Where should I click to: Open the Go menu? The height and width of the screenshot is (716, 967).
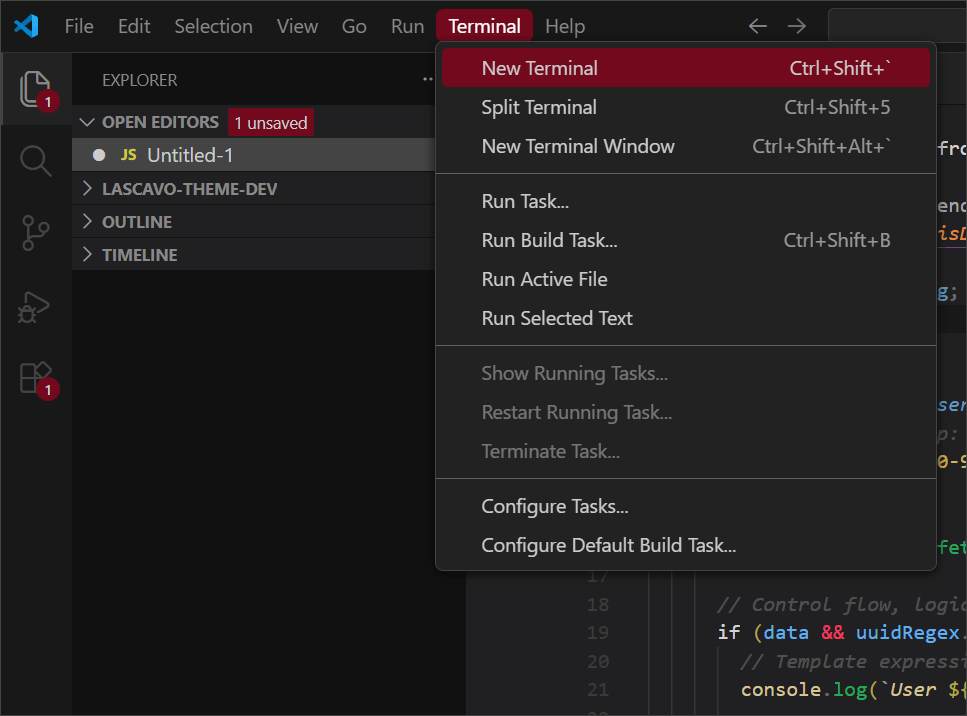click(354, 26)
